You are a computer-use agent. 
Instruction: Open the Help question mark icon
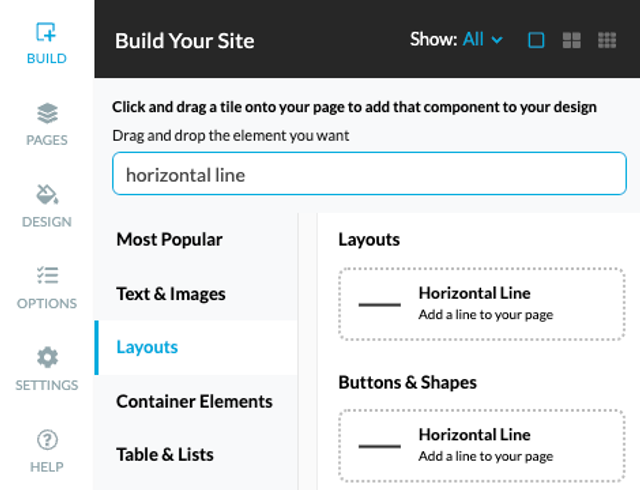click(47, 440)
